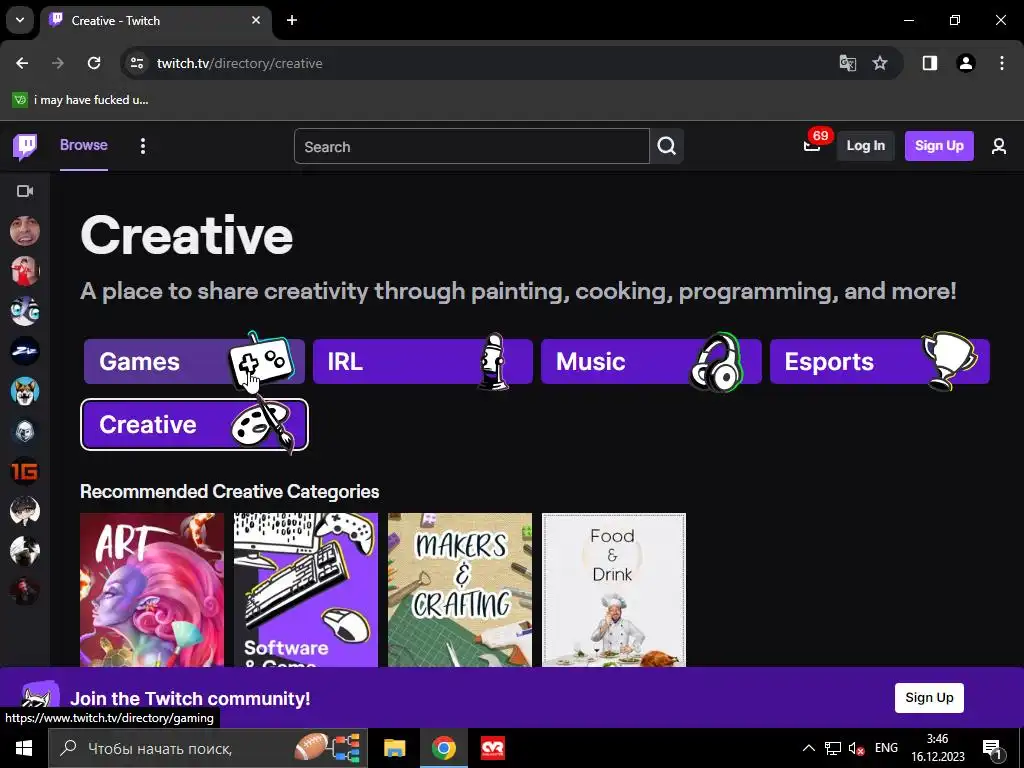This screenshot has height=768, width=1024.
Task: Select the Creative - Twitch tab
Action: pos(156,20)
